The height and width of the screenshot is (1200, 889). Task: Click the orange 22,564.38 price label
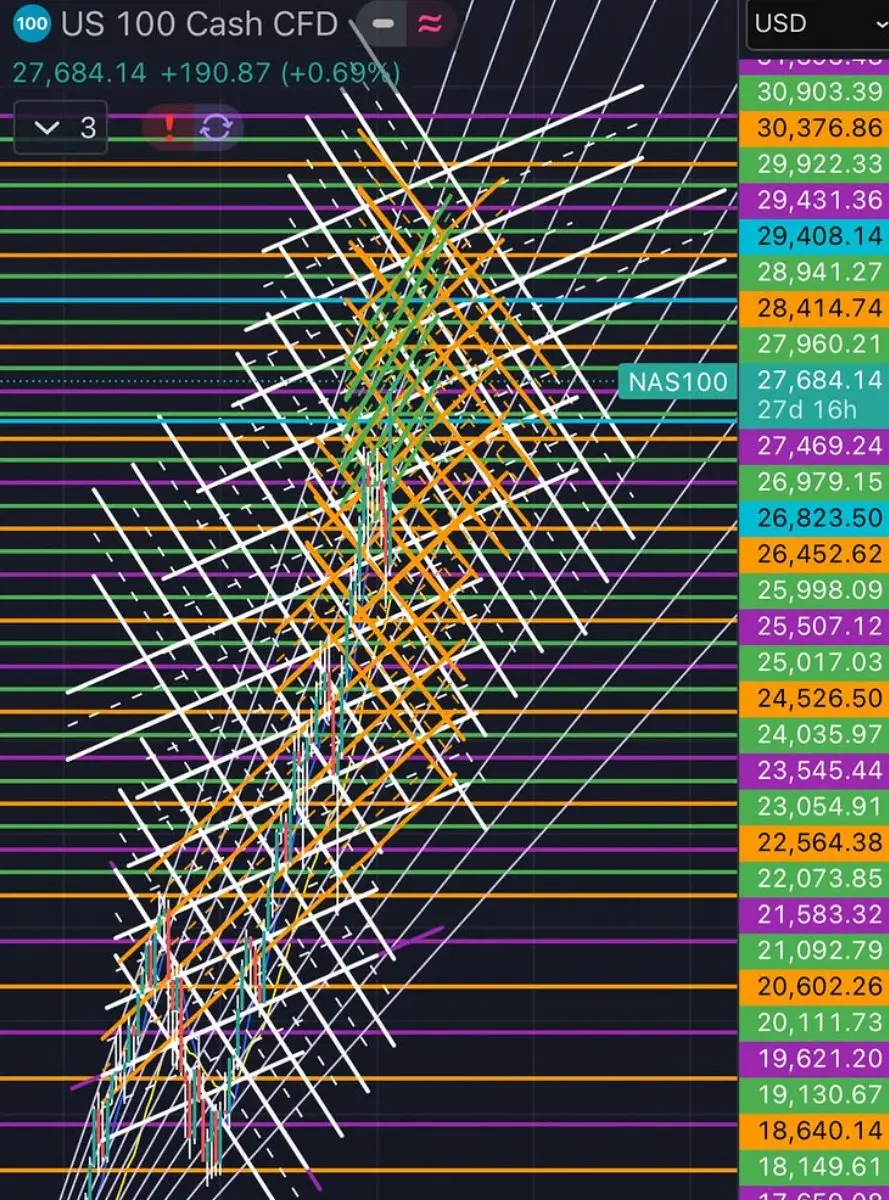click(x=813, y=841)
